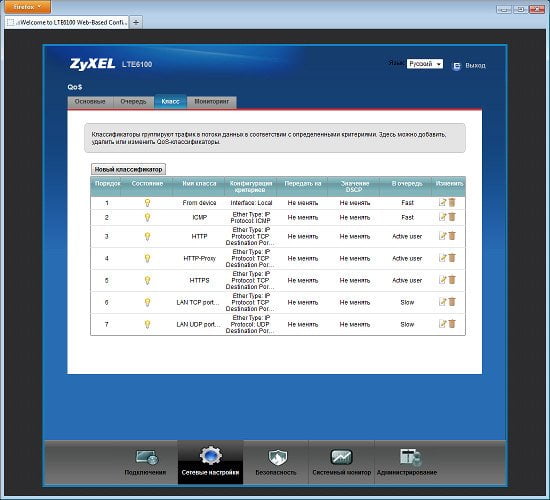Open the Безопасность shield icon
Screen dimensions: 550x500
(x=277, y=457)
